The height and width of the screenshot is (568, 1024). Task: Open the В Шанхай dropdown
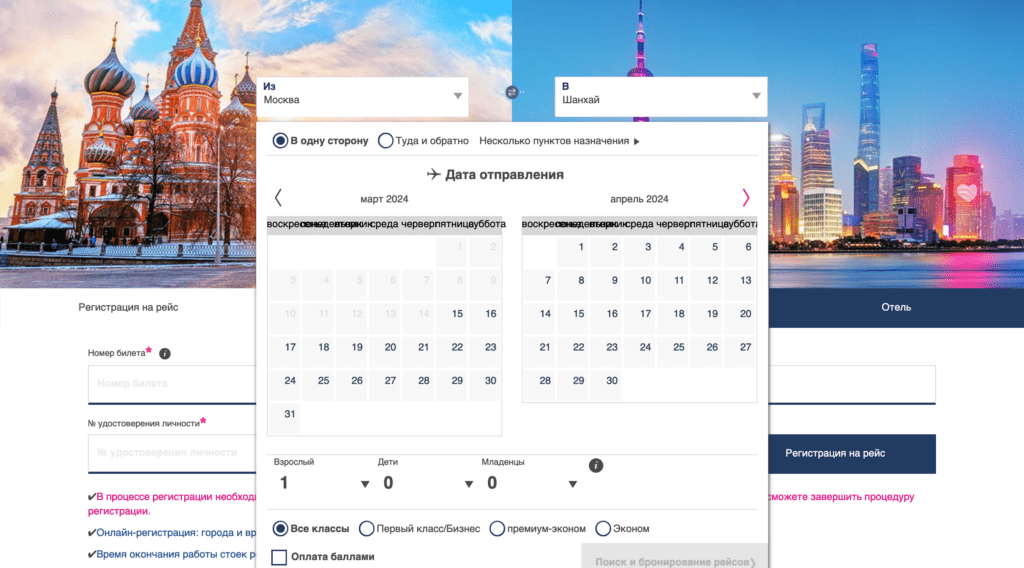[661, 97]
